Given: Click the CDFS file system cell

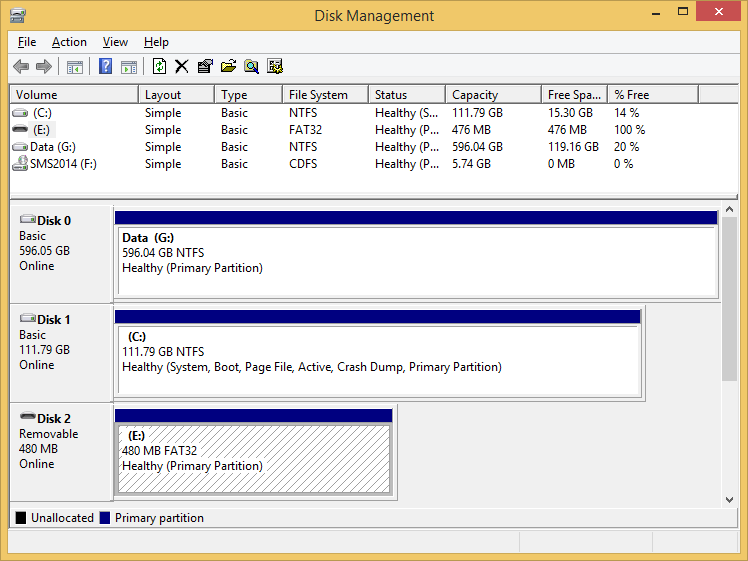Looking at the screenshot, I should click(x=303, y=164).
